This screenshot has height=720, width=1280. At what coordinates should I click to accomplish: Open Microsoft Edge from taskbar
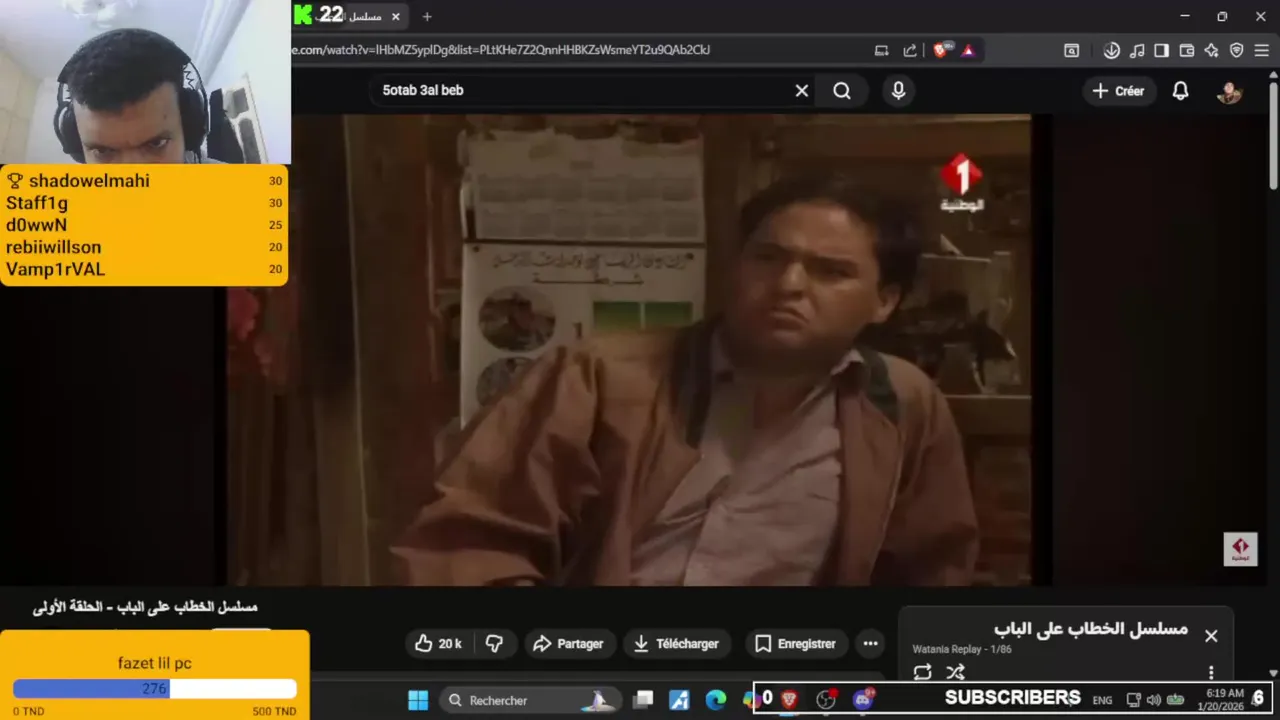click(716, 700)
